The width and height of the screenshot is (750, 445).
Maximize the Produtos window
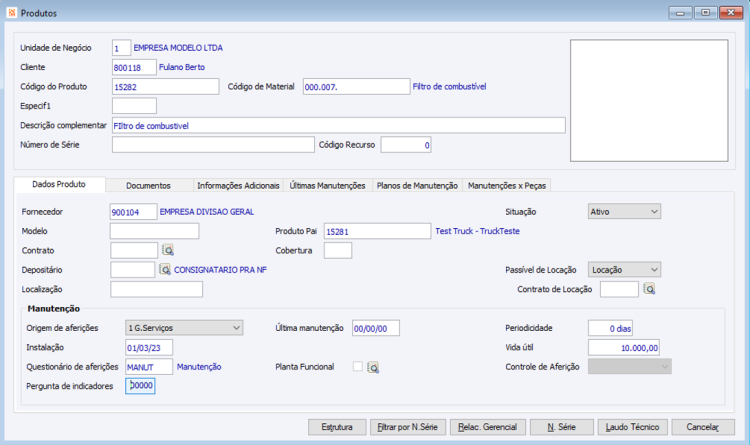tap(706, 13)
